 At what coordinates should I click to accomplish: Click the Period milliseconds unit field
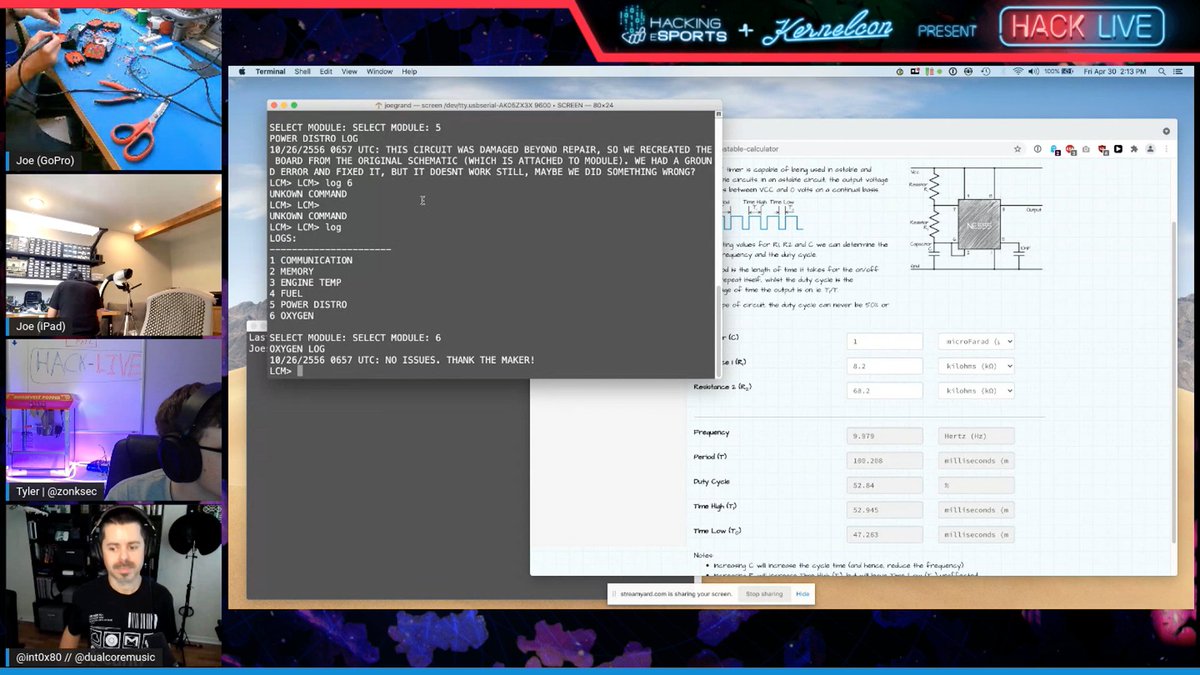[976, 461]
